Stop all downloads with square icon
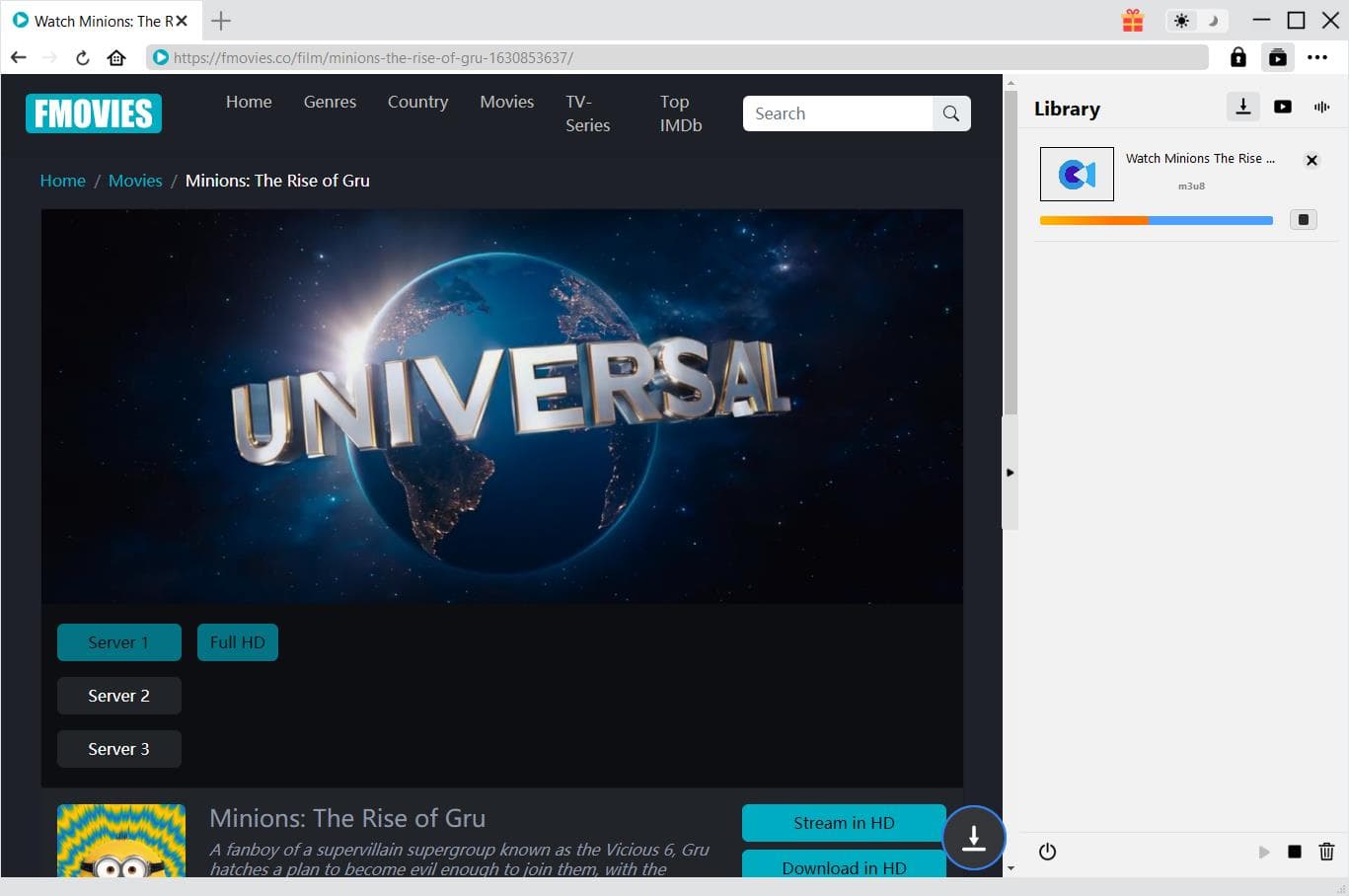 [x=1295, y=852]
